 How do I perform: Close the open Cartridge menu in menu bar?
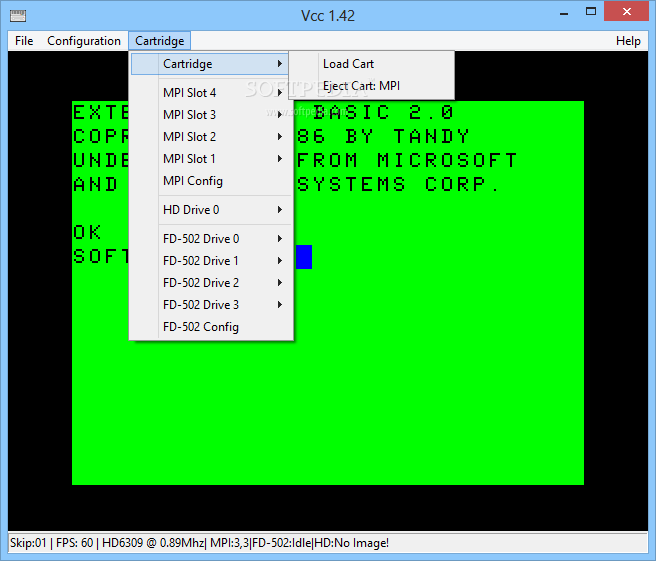click(159, 41)
